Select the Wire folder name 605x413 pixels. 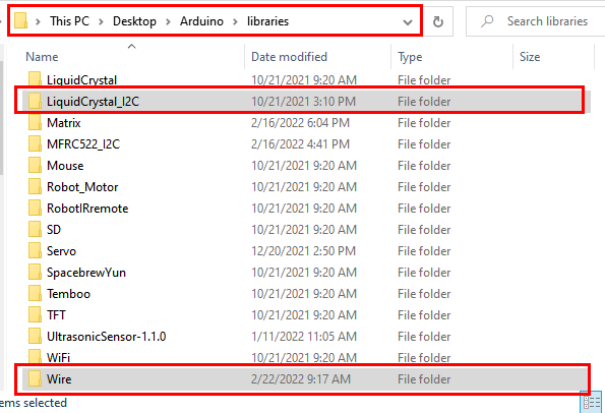[59, 379]
